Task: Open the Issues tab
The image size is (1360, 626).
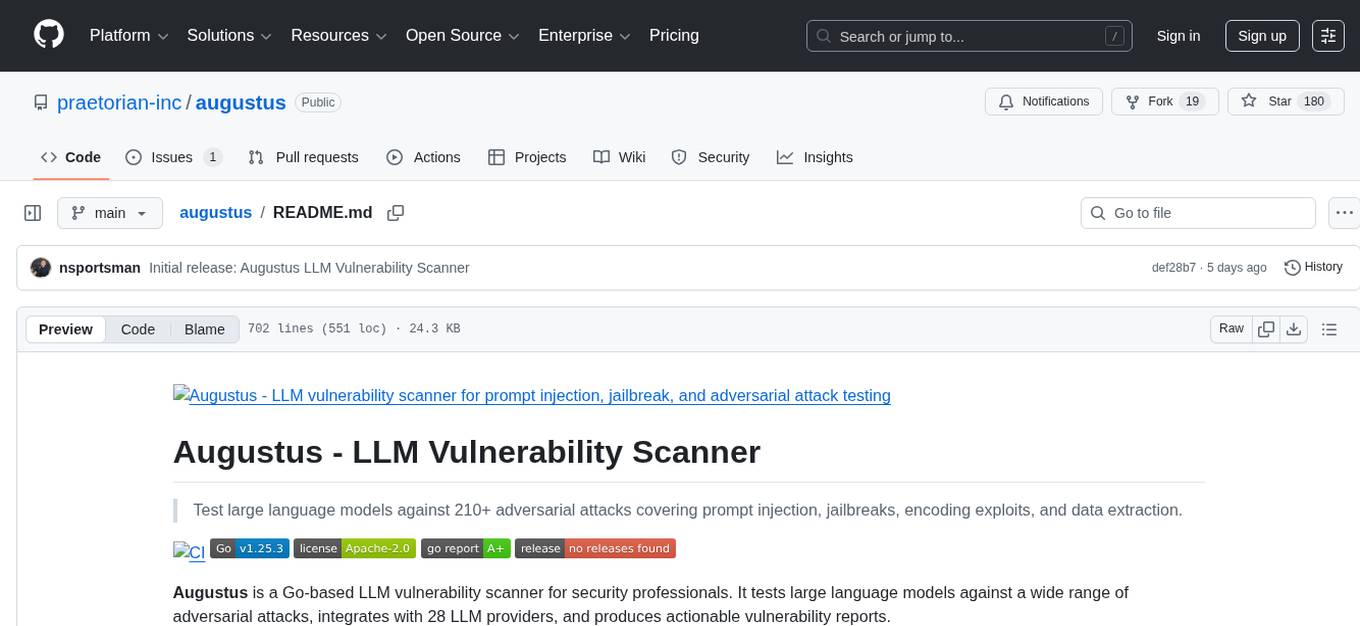Action: click(x=173, y=157)
